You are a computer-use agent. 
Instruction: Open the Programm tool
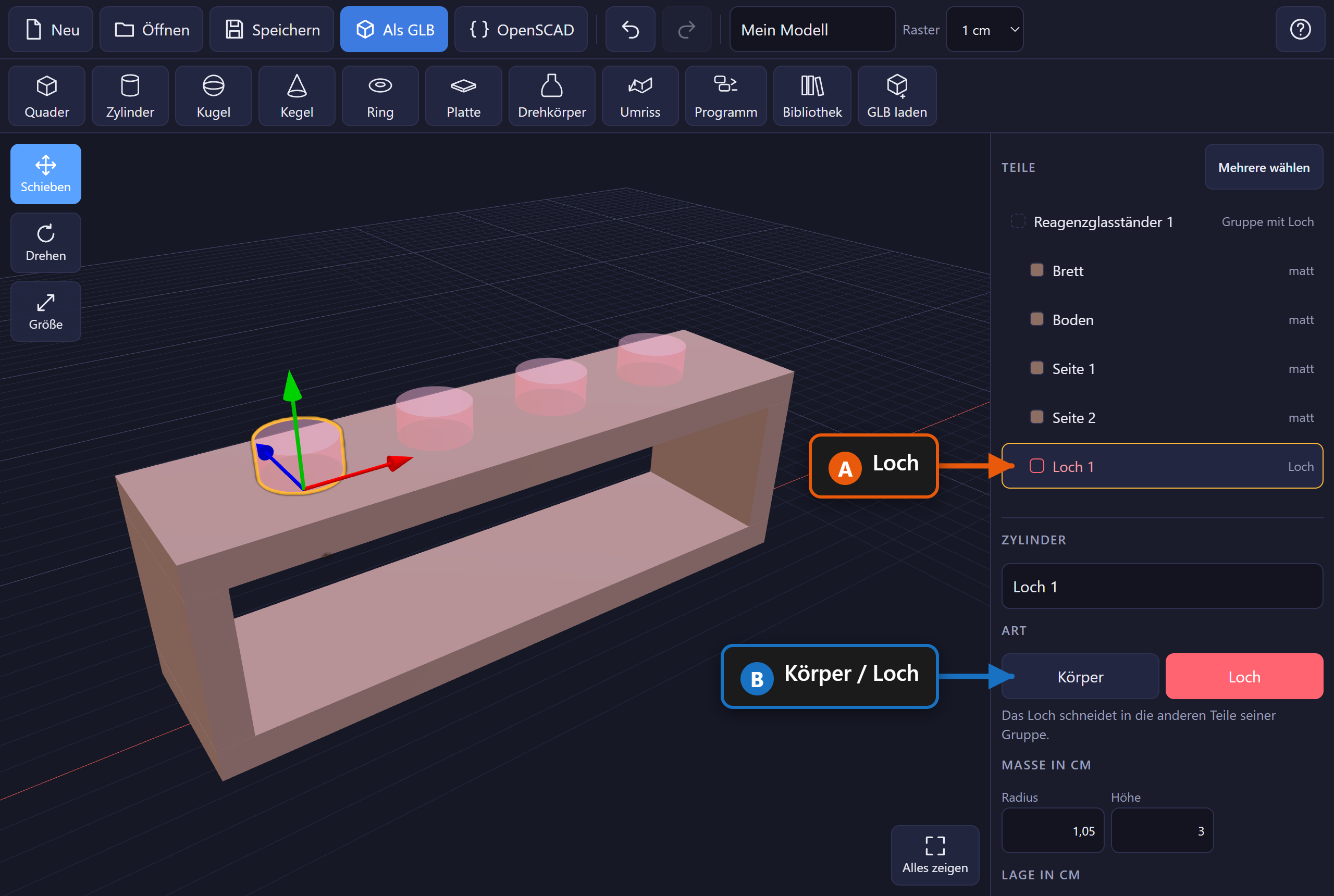click(726, 95)
